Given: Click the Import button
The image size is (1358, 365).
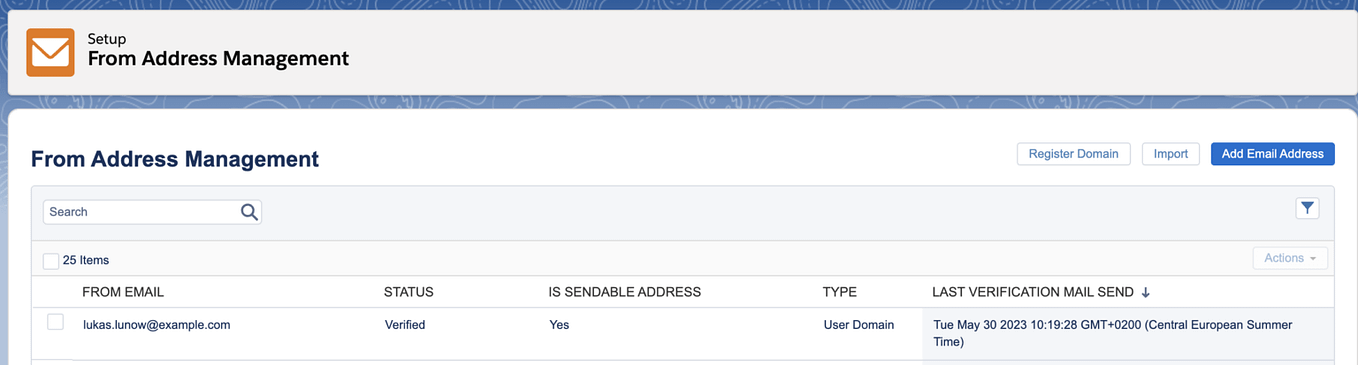Looking at the screenshot, I should (1171, 154).
